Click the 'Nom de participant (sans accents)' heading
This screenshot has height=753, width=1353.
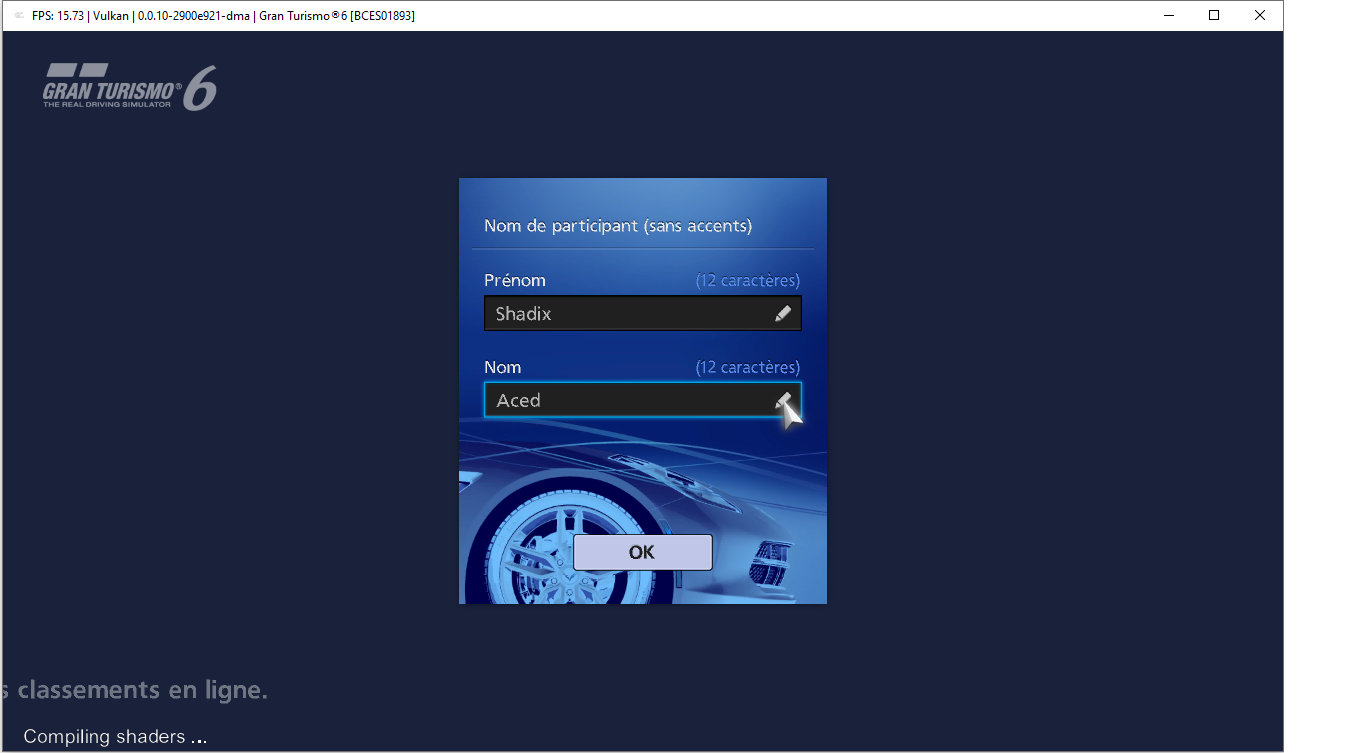pos(618,226)
